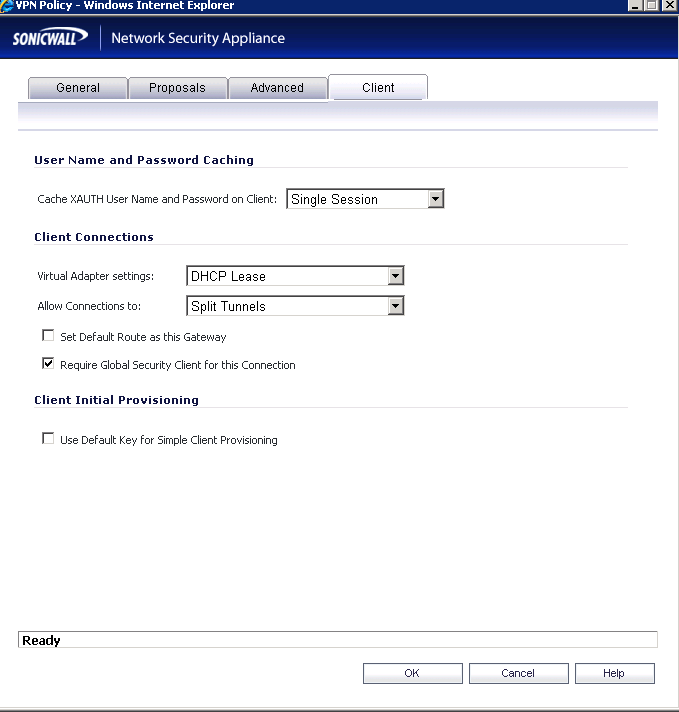Close the VPN Policy window

point(670,5)
